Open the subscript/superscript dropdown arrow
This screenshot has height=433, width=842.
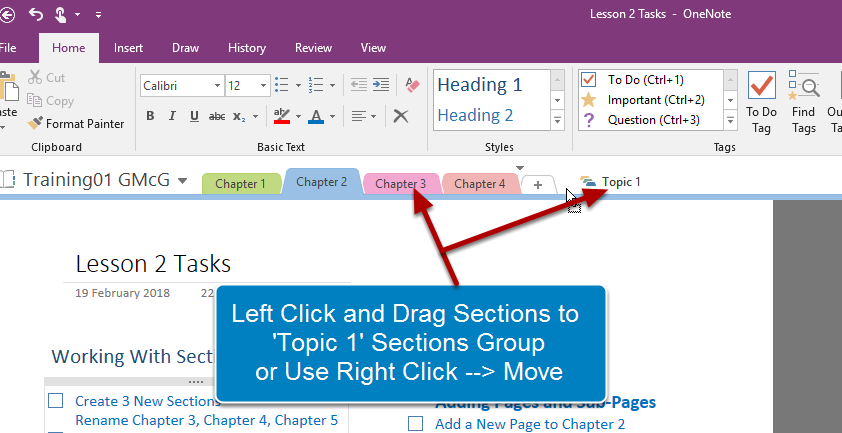click(x=255, y=117)
